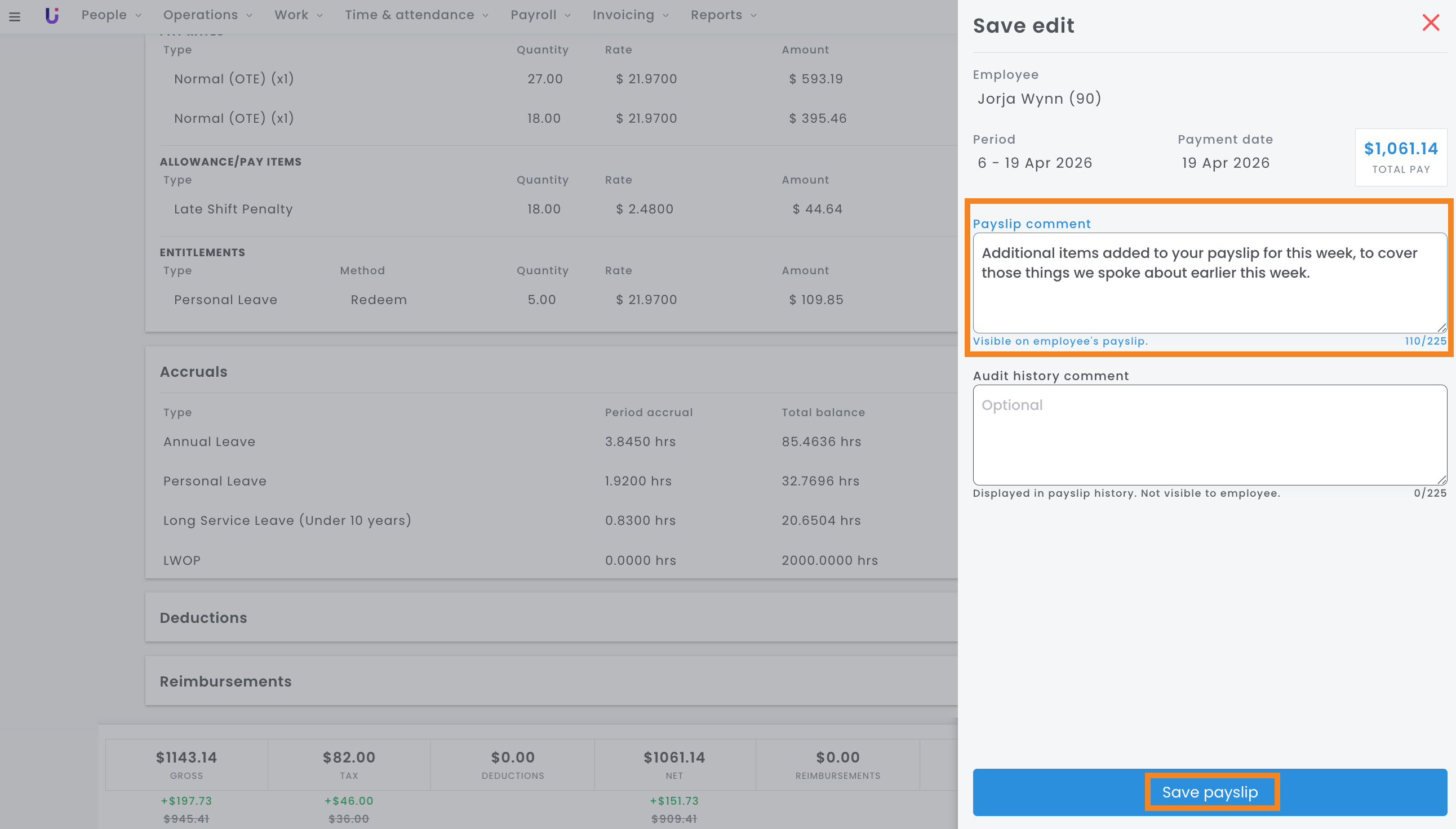This screenshot has height=829, width=1456.
Task: Expand the Time & attendance chevron
Action: pos(485,16)
